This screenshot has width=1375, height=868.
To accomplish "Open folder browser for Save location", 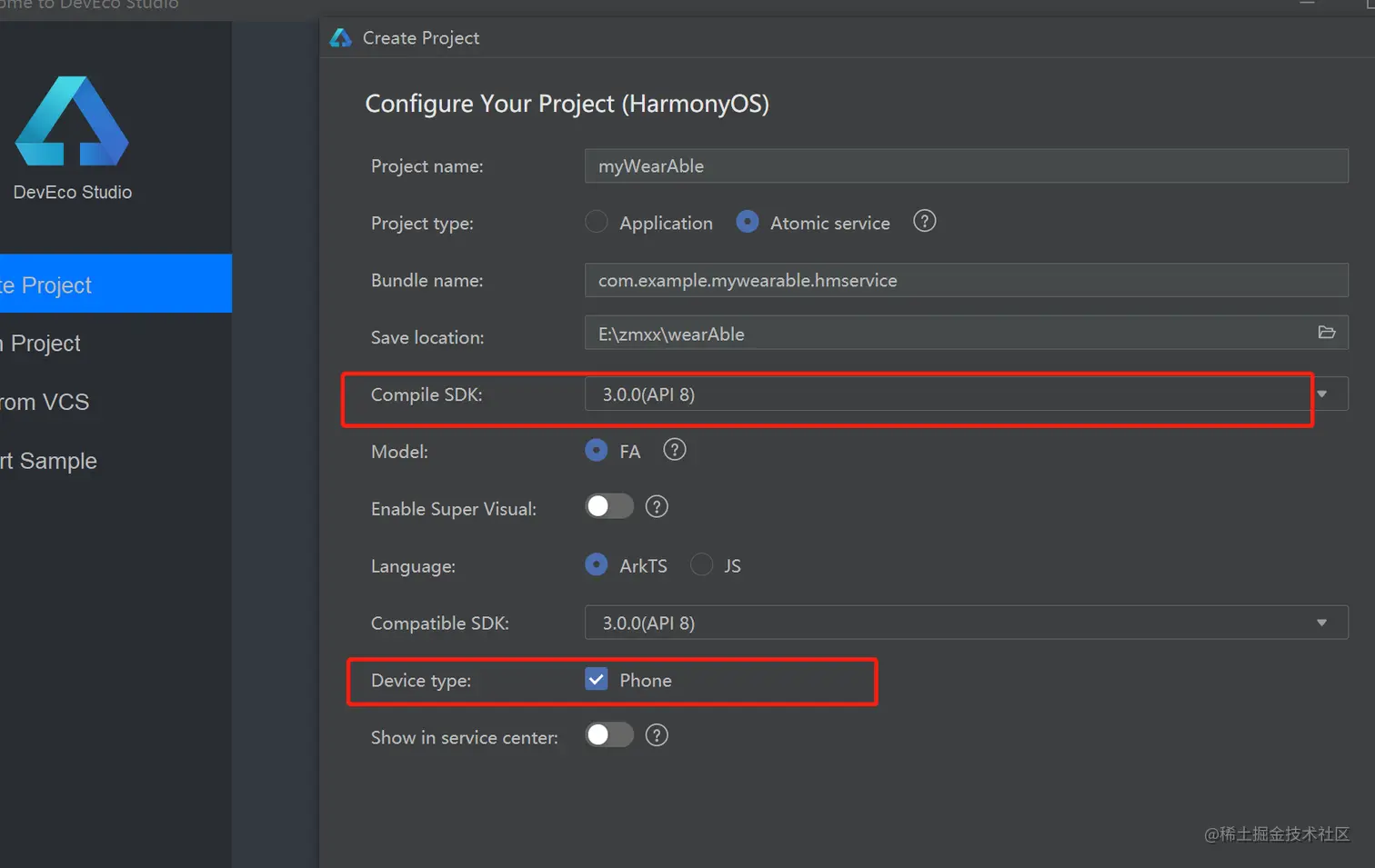I will [1326, 333].
